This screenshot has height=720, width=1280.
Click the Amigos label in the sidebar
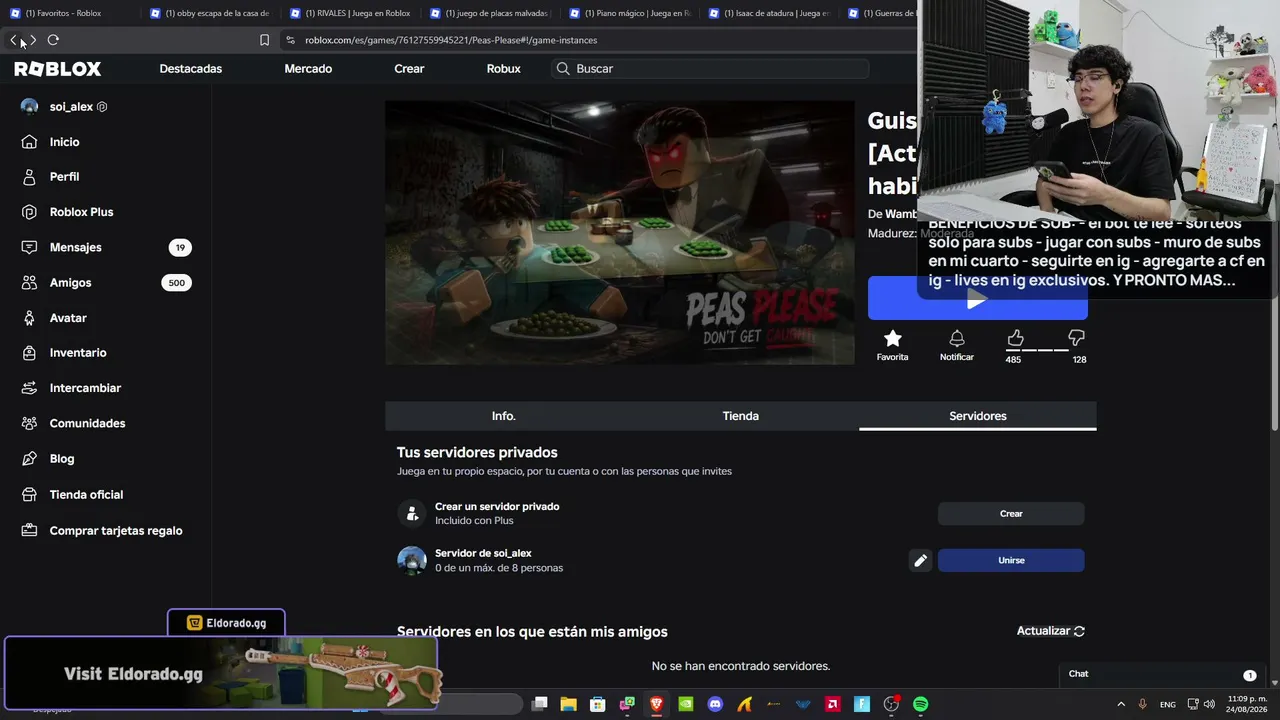(71, 283)
